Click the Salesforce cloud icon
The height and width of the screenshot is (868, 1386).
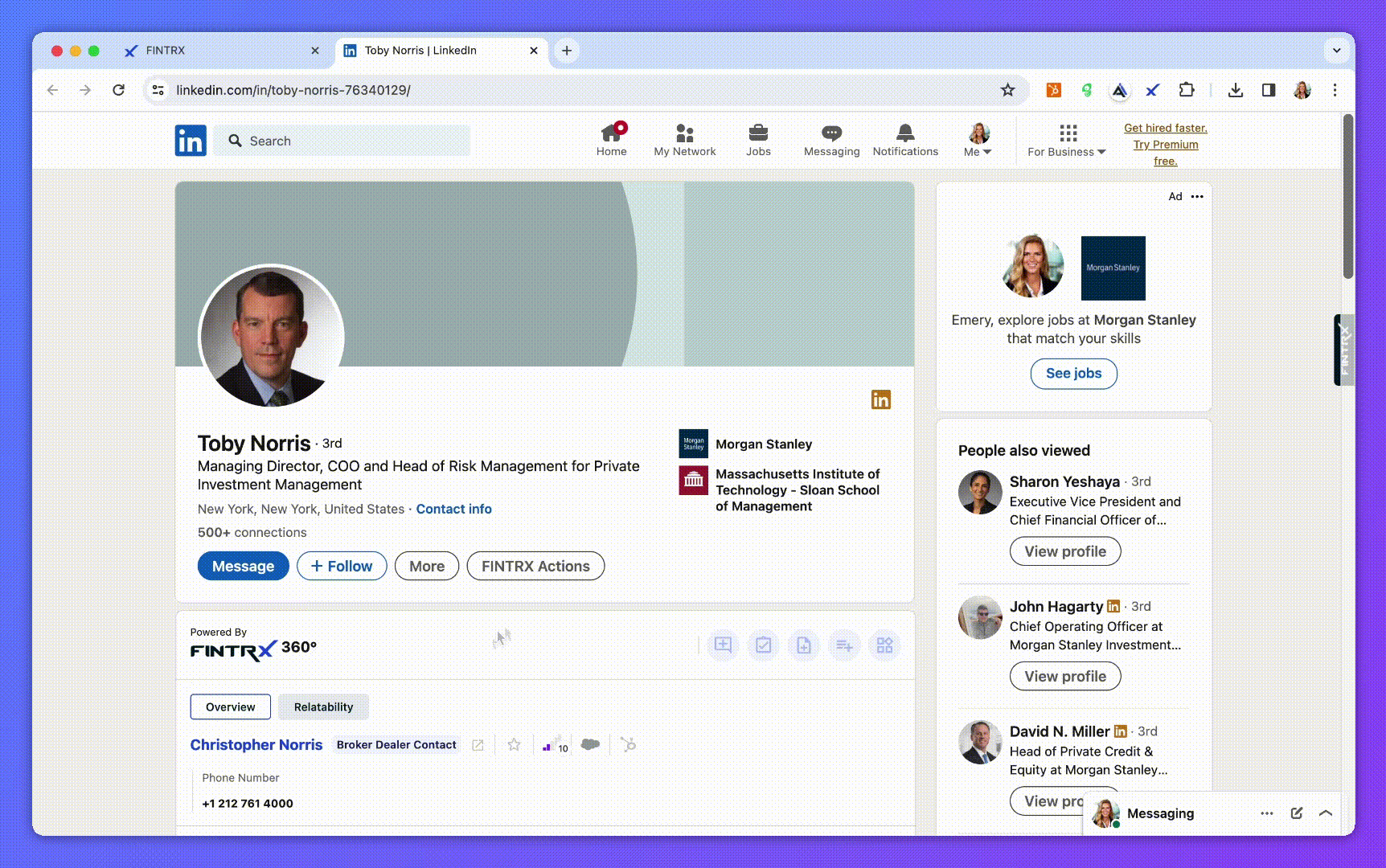click(590, 744)
